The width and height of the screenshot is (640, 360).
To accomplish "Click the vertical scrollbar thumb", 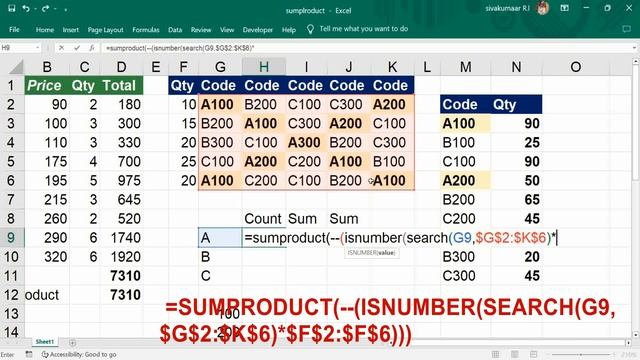I will pyautogui.click(x=636, y=122).
